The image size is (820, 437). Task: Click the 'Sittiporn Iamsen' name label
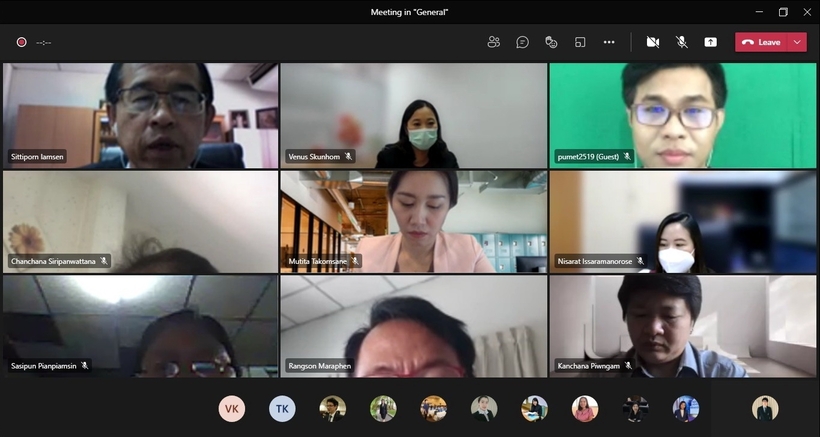pos(37,156)
